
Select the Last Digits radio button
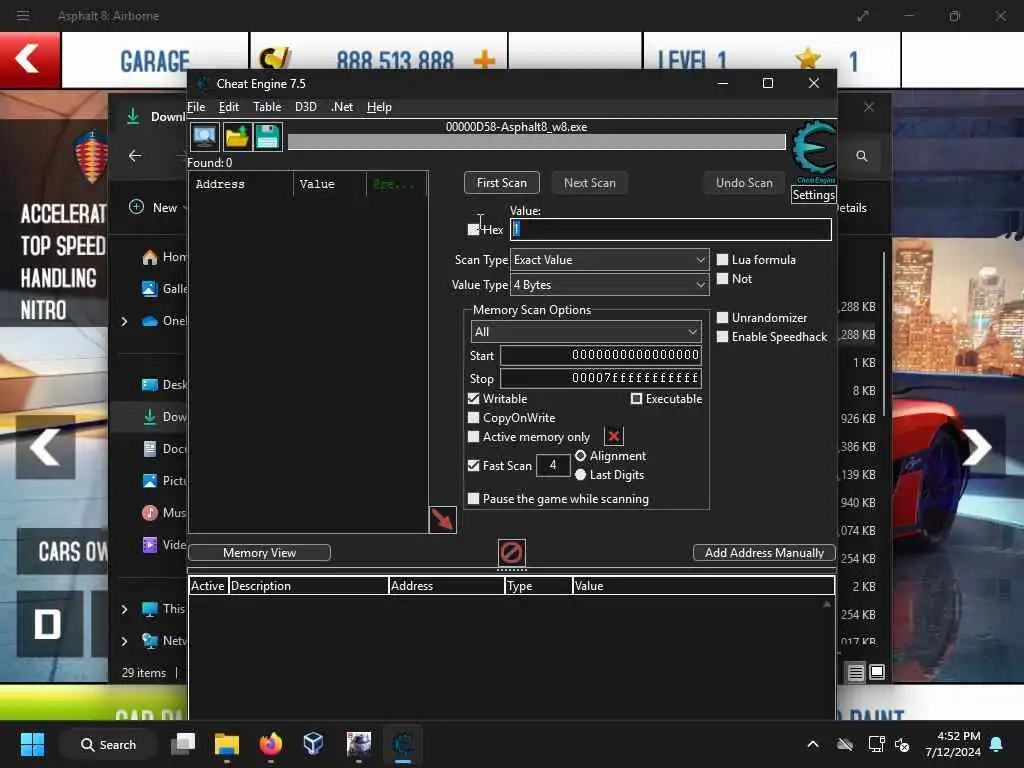pyautogui.click(x=580, y=475)
